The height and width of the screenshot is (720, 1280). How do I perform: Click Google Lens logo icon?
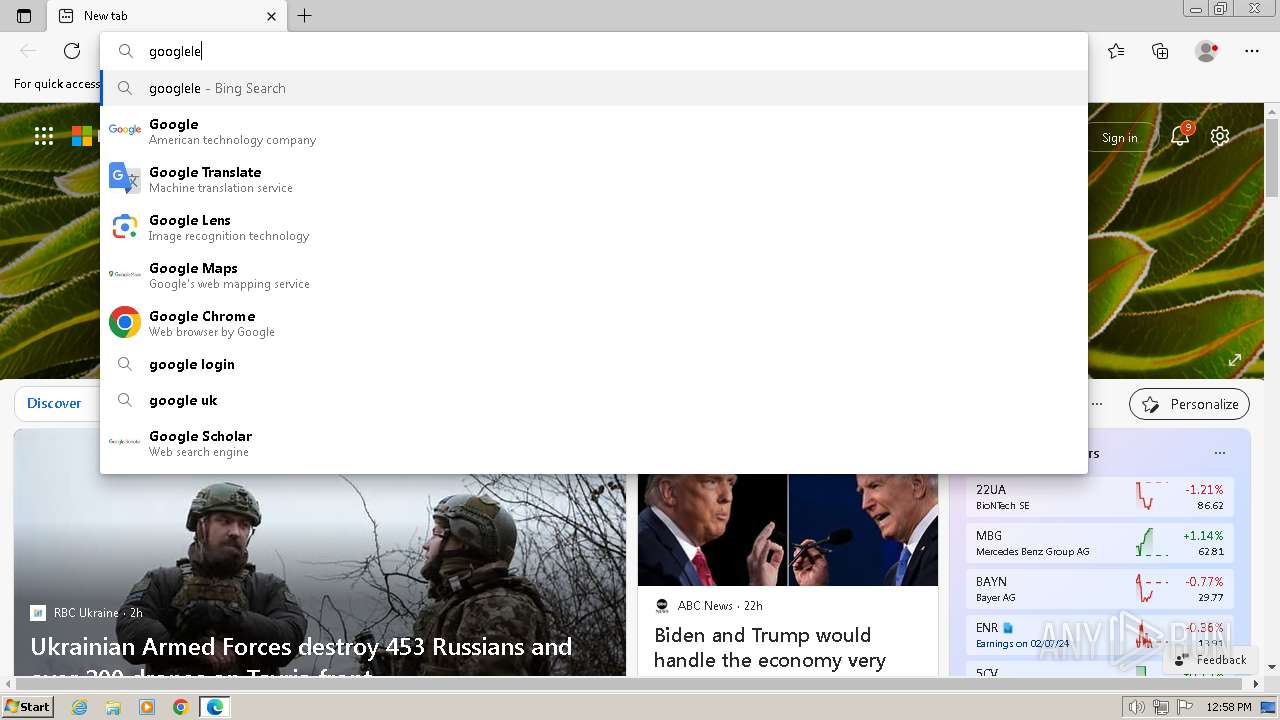[125, 226]
